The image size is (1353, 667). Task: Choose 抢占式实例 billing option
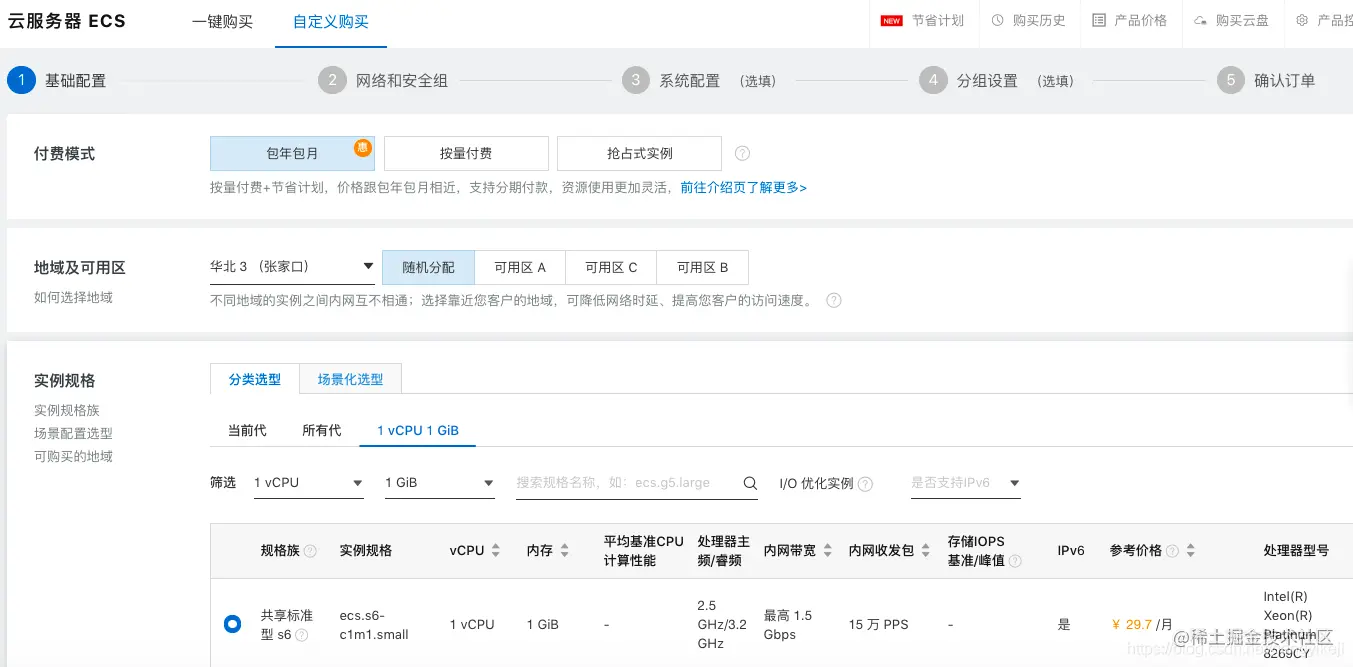tap(639, 153)
